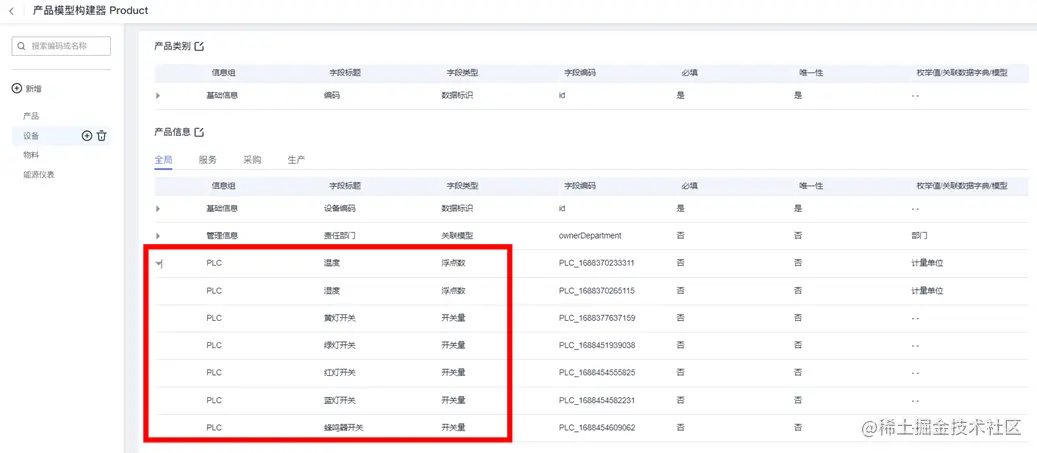Click field code PLC_1688454609062
Viewport: 1037px width, 453px height.
pos(597,428)
